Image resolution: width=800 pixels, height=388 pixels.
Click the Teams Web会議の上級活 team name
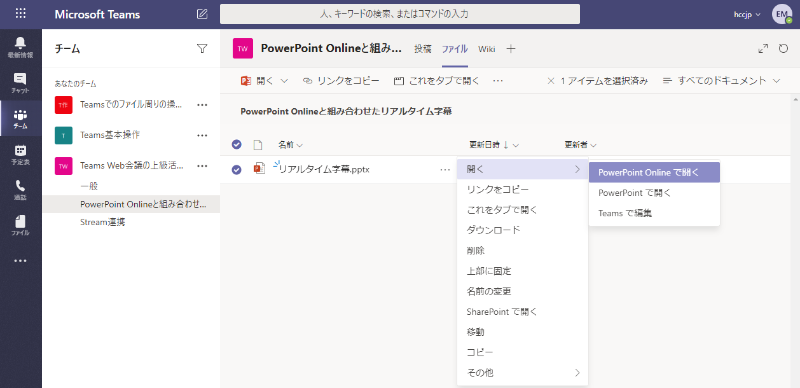tap(132, 166)
